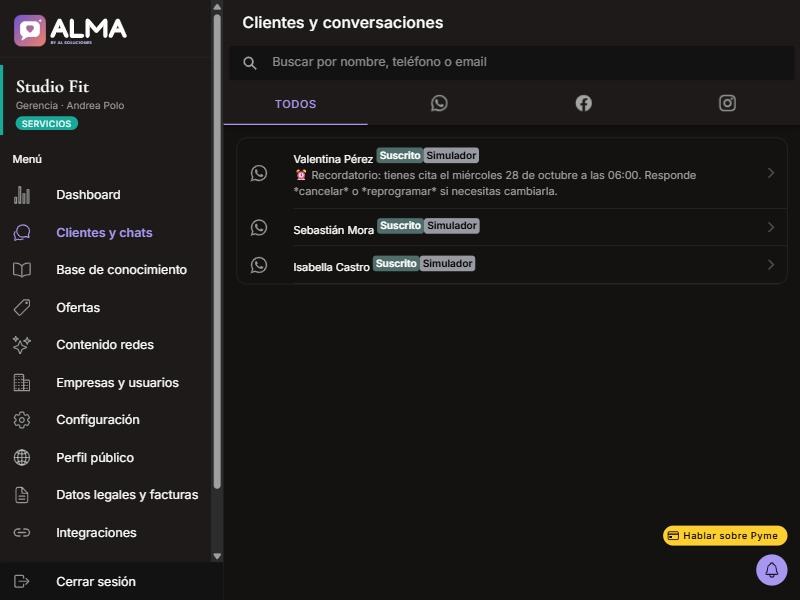Click the Clientes y conversaciones heading
800x600 pixels.
click(343, 23)
